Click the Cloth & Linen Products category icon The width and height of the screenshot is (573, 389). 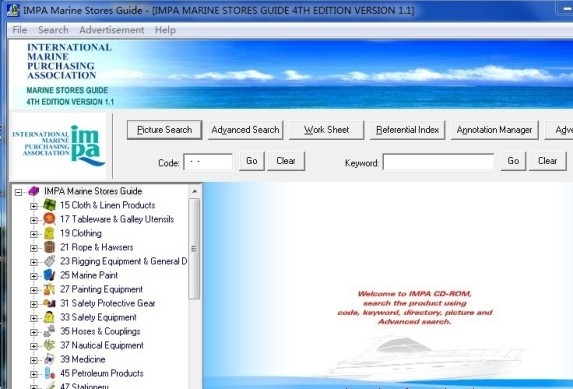(49, 205)
